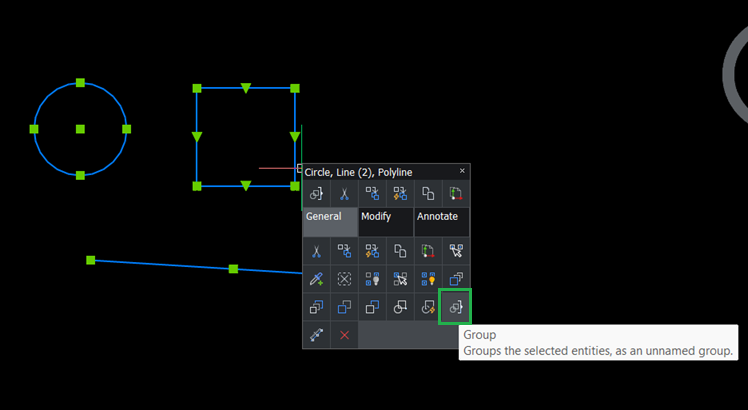Click the rectangle's top-right corner grip
Viewport: 748px width, 410px height.
tap(295, 88)
